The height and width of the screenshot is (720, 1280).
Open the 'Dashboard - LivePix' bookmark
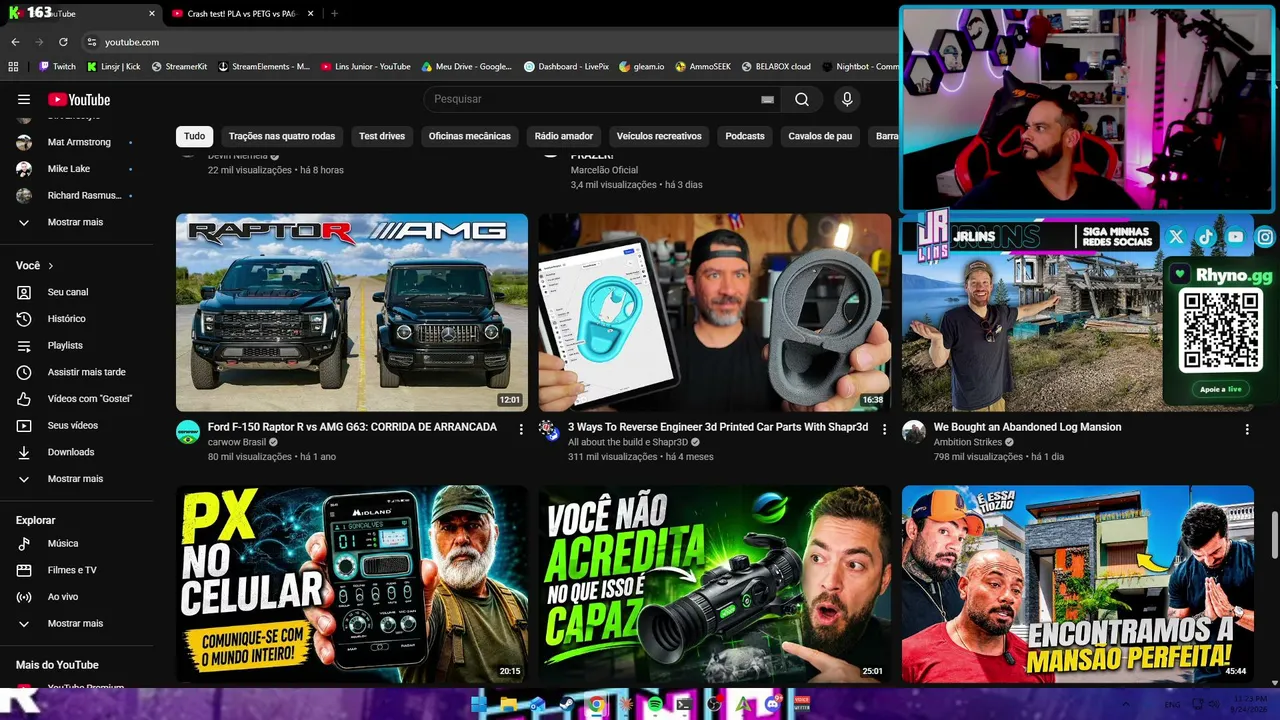click(566, 66)
